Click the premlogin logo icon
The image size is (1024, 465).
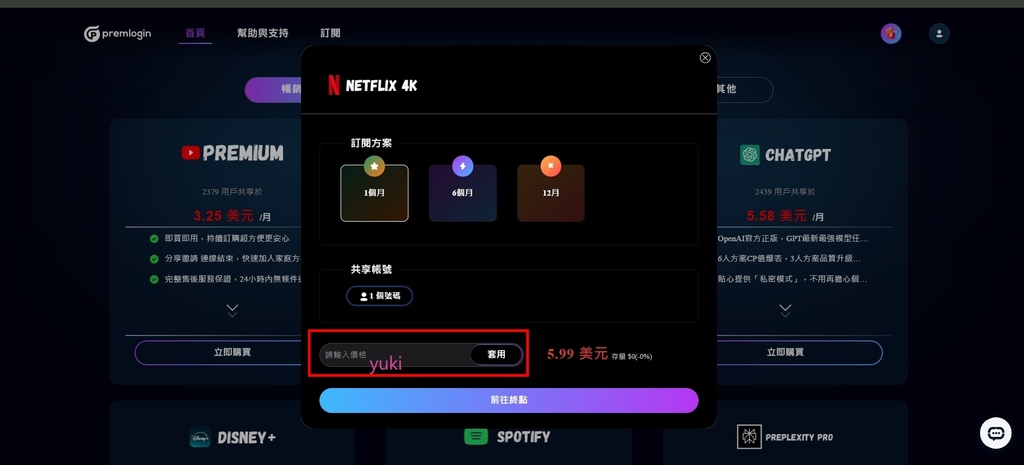pyautogui.click(x=92, y=34)
